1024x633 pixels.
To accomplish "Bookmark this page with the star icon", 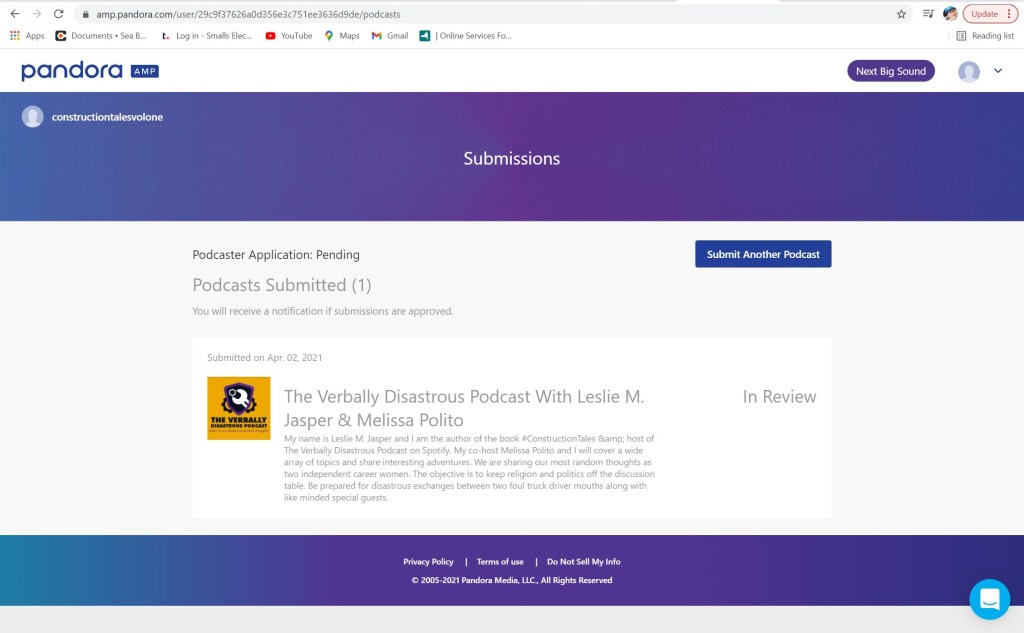I will 901,14.
